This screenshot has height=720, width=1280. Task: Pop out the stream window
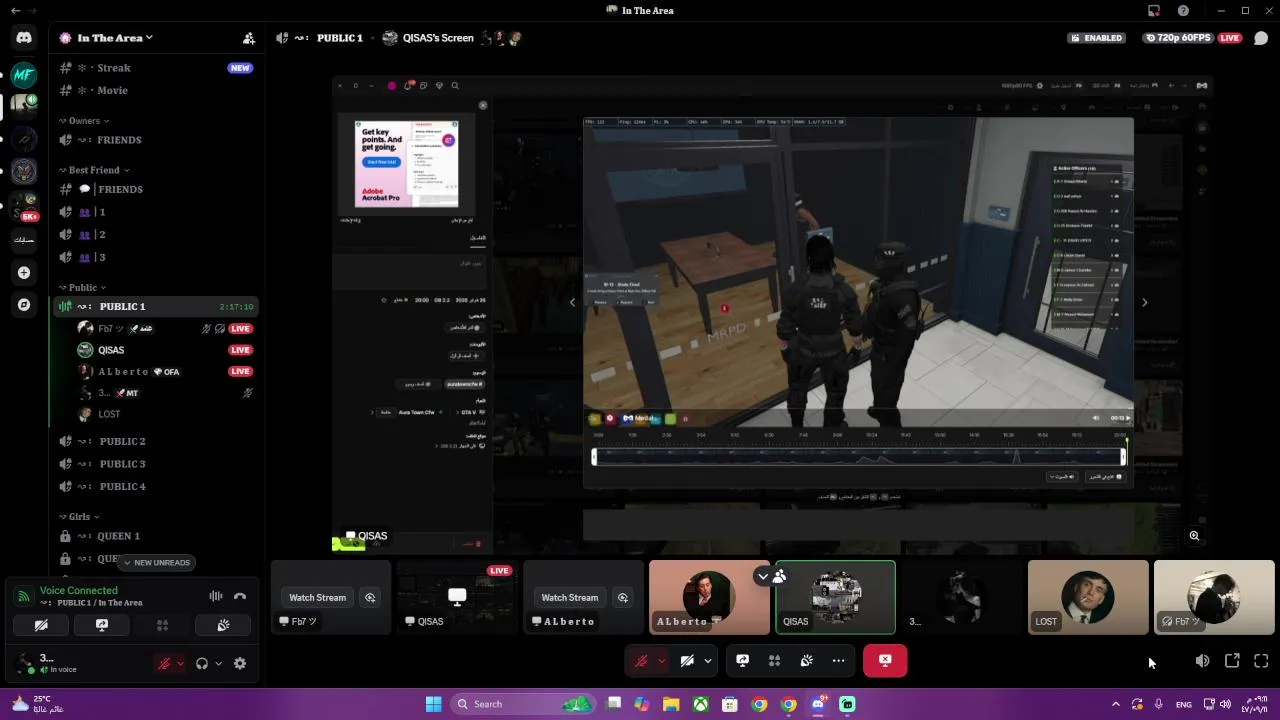pyautogui.click(x=1232, y=661)
